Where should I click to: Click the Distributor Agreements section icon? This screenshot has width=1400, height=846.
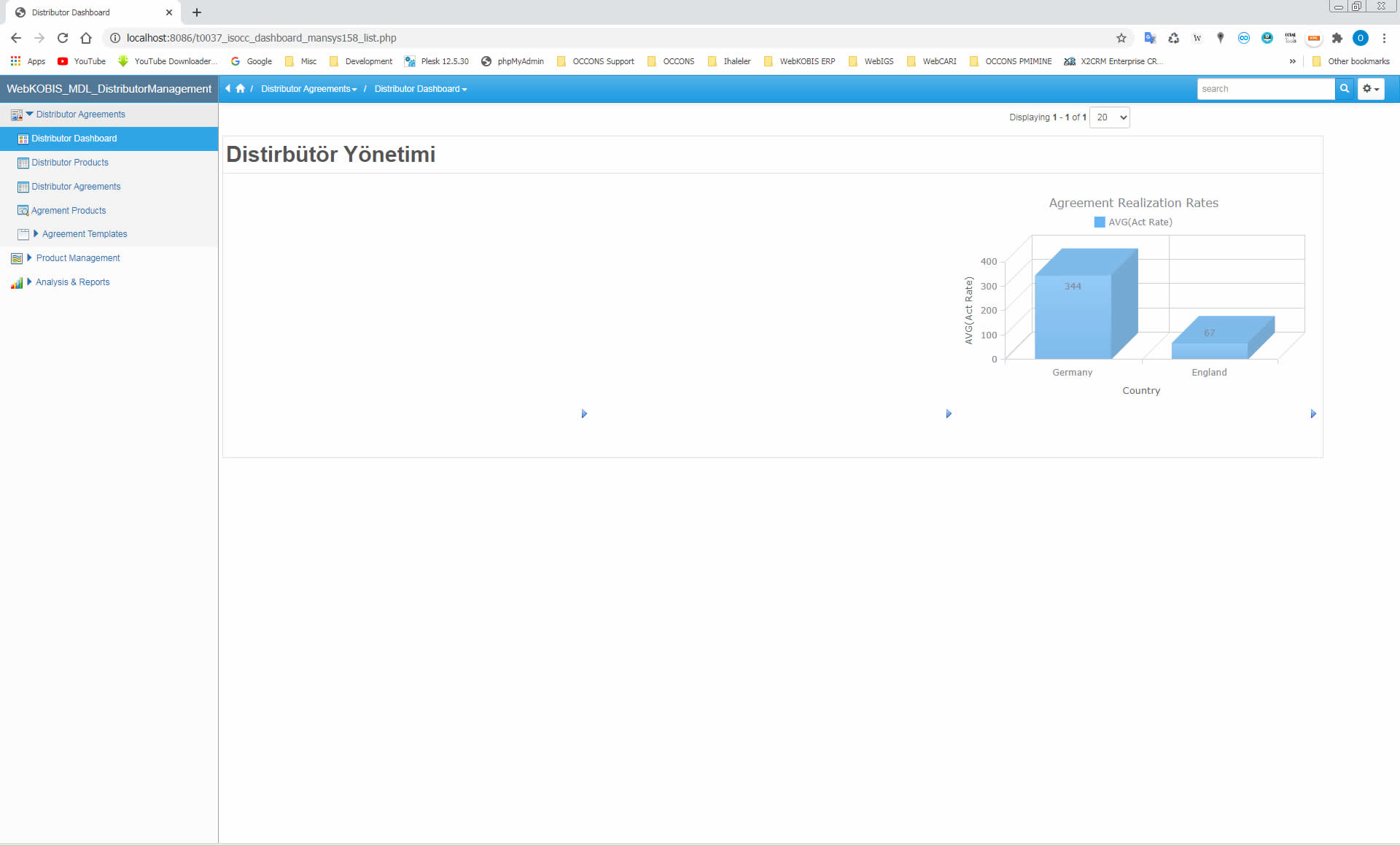pos(17,115)
